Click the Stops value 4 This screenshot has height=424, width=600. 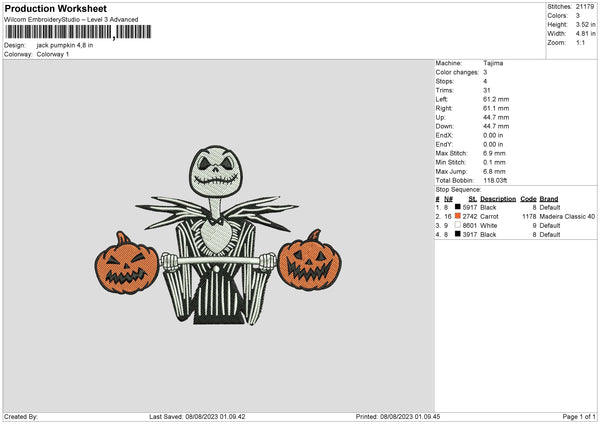click(x=485, y=81)
